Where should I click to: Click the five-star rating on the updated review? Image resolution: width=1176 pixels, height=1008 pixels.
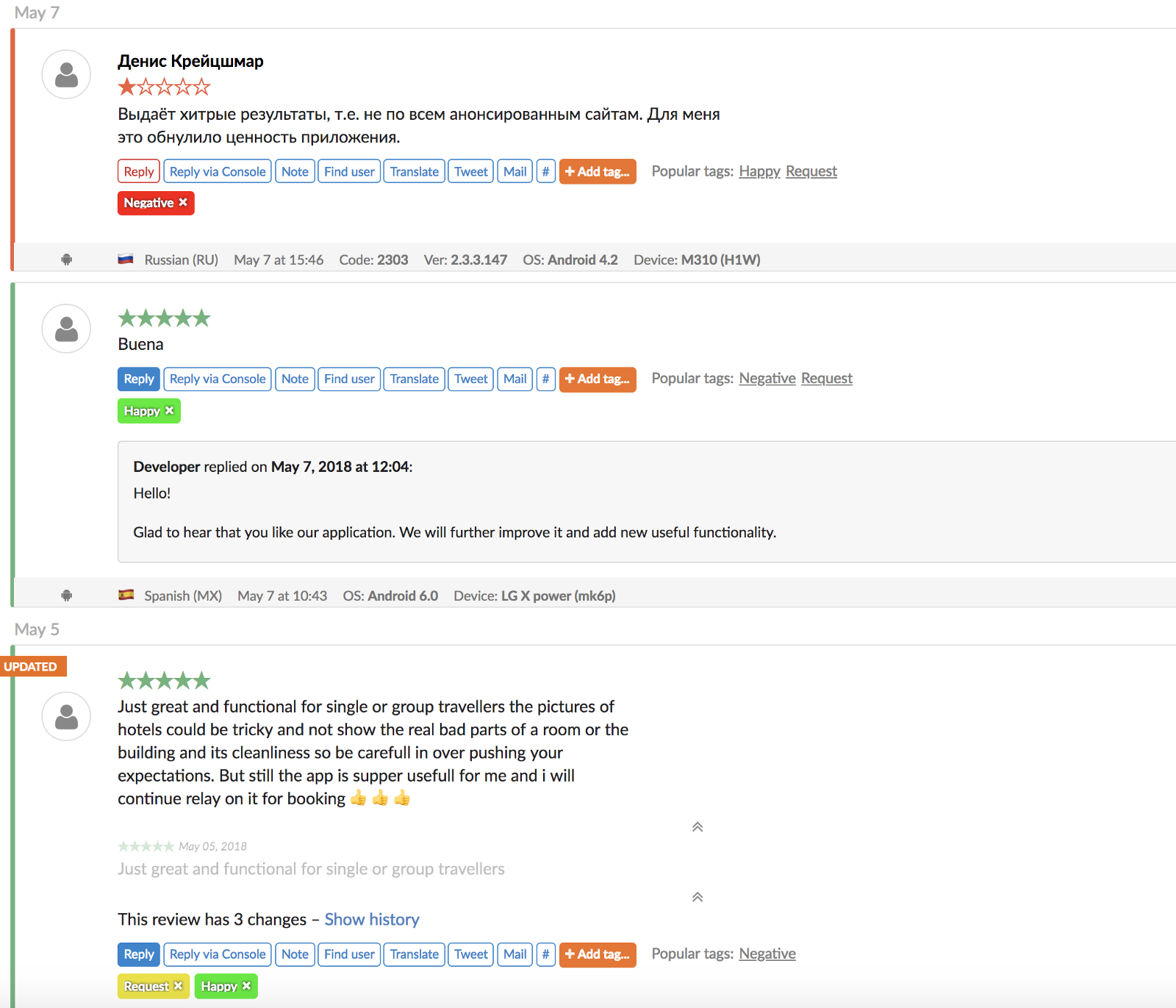[164, 681]
